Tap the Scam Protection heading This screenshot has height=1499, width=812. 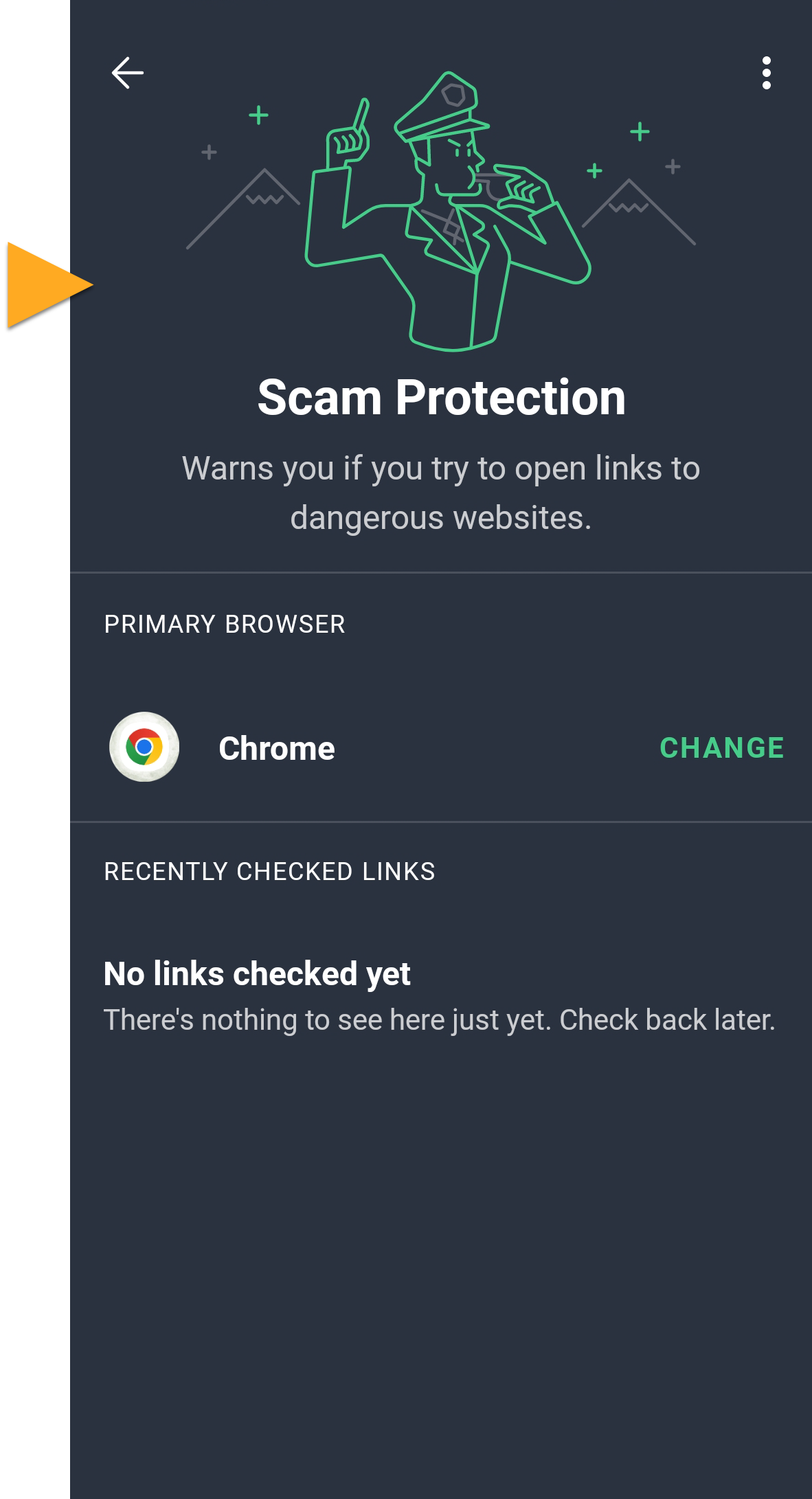(x=441, y=397)
